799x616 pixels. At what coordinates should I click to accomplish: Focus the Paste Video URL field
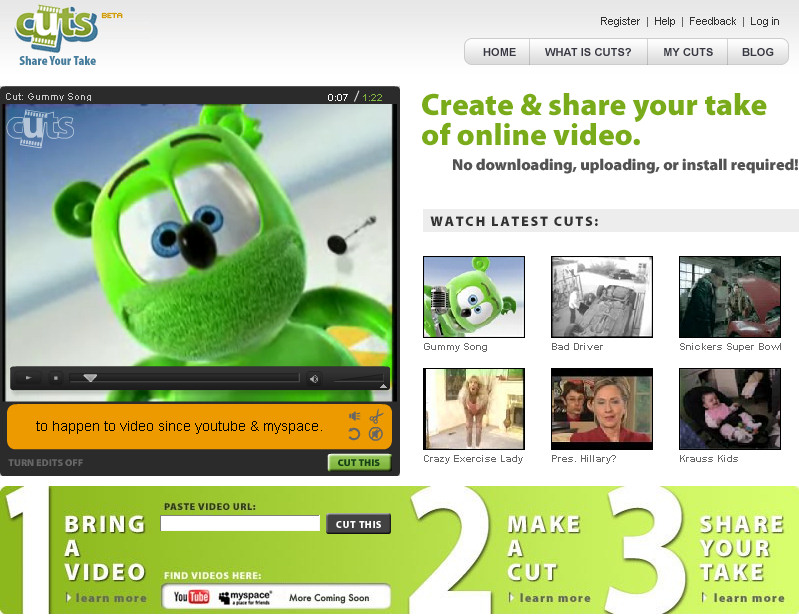[x=240, y=523]
